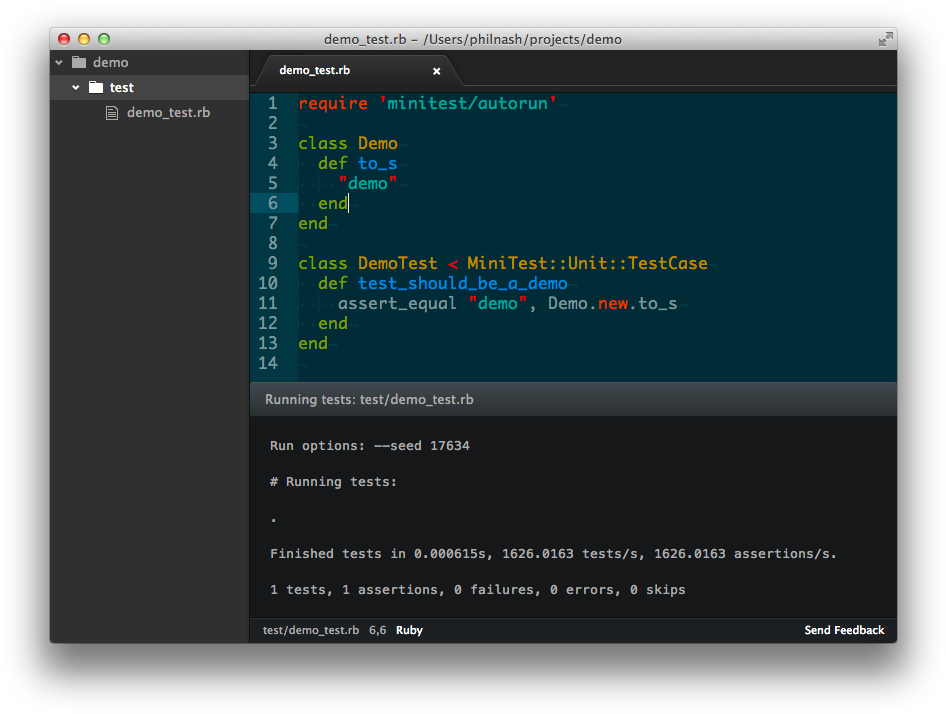Click line number 1 in the gutter
Screen dimensions: 946x714
tap(273, 103)
